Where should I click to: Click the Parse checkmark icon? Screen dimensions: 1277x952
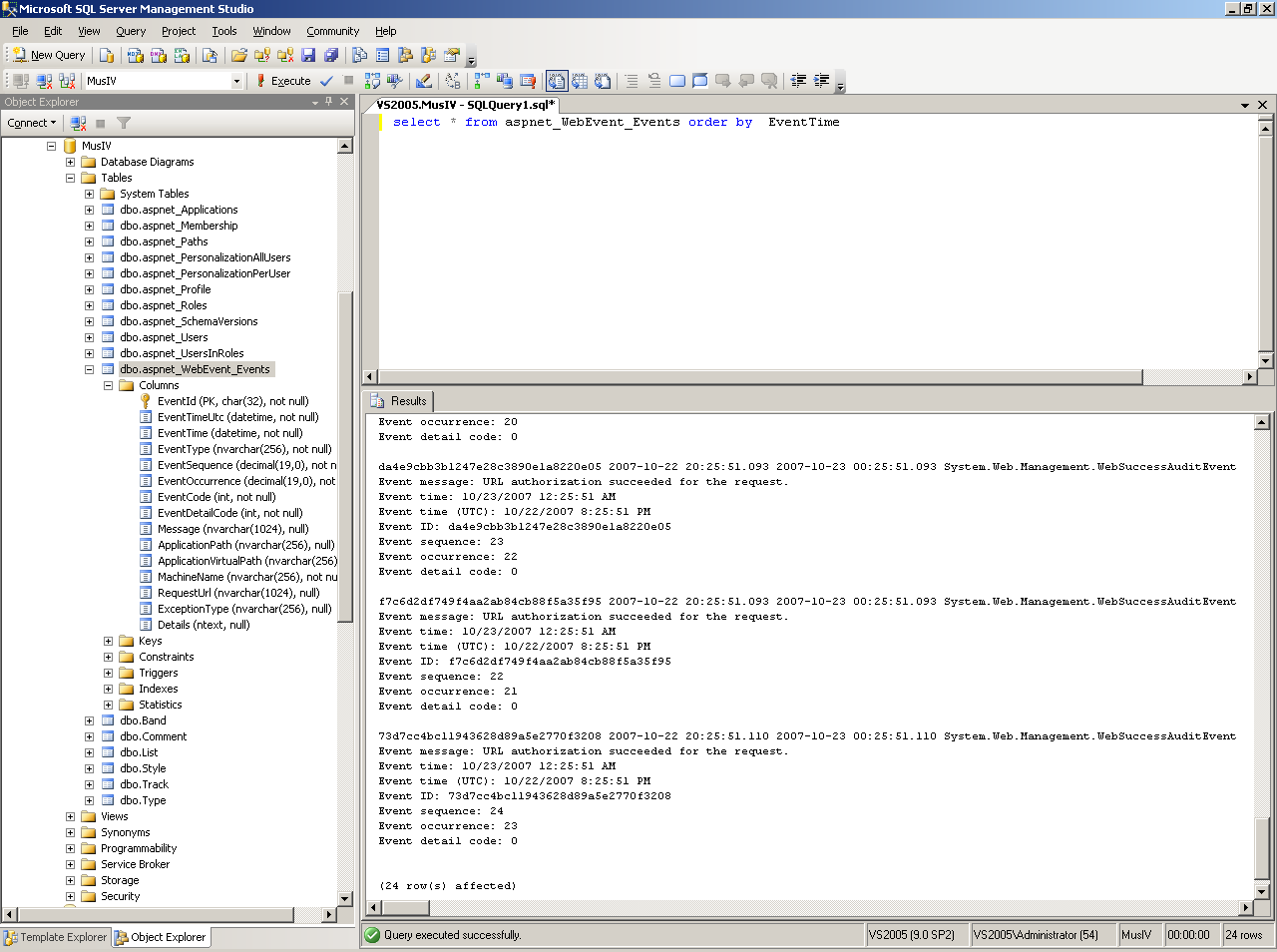326,81
